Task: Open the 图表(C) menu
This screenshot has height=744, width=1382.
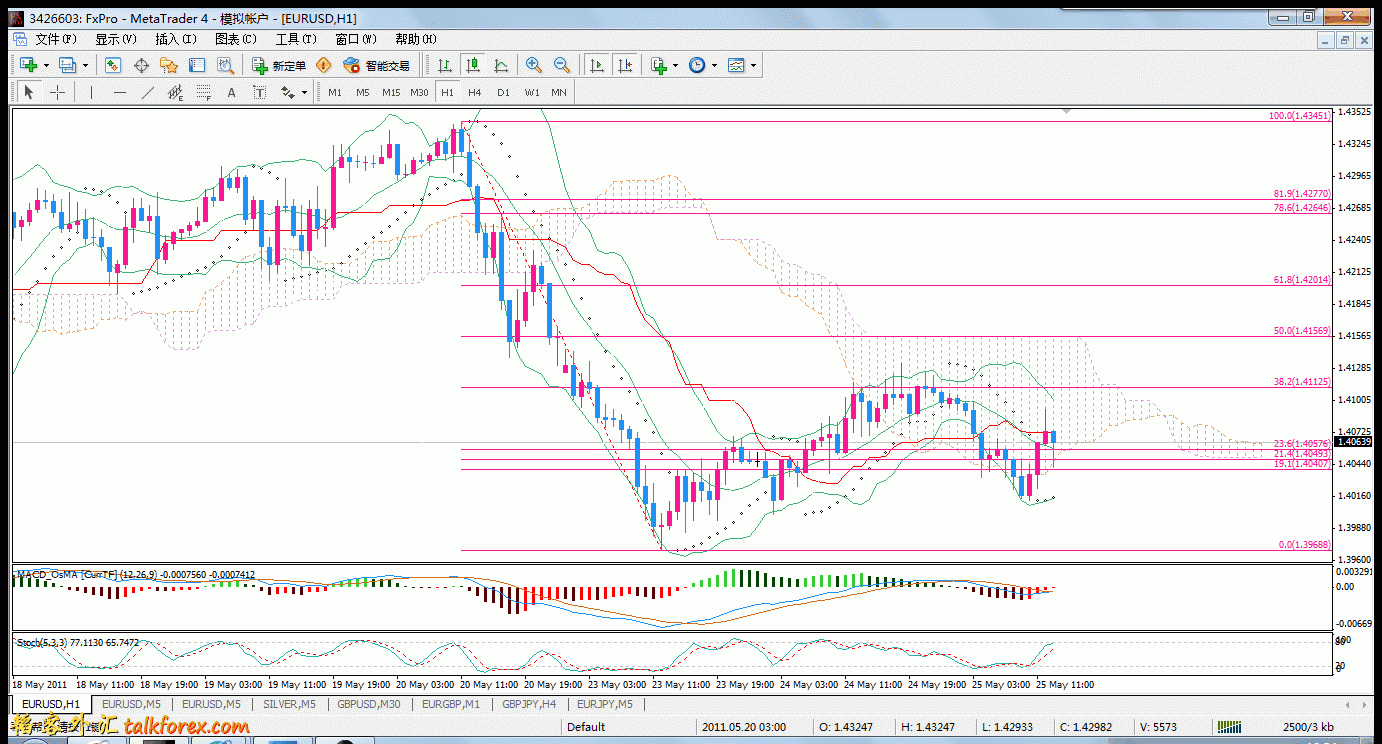Action: point(236,39)
